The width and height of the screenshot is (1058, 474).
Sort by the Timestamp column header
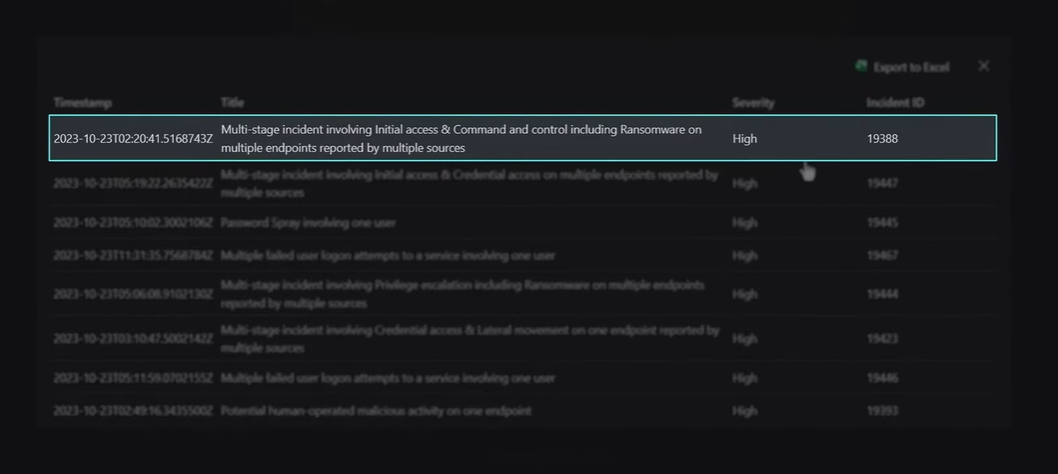point(83,103)
